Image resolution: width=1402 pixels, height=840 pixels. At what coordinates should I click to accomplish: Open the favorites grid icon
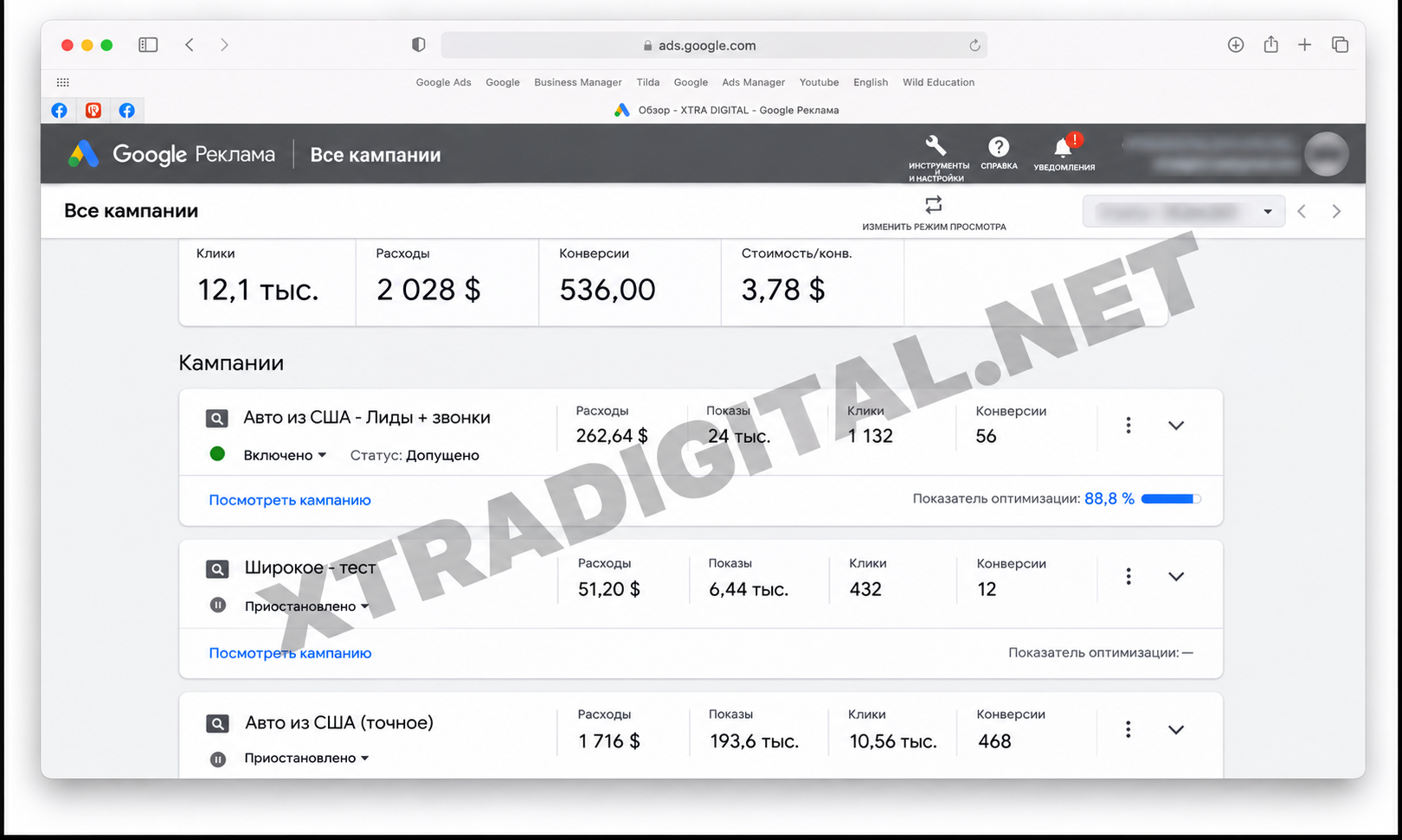(63, 82)
